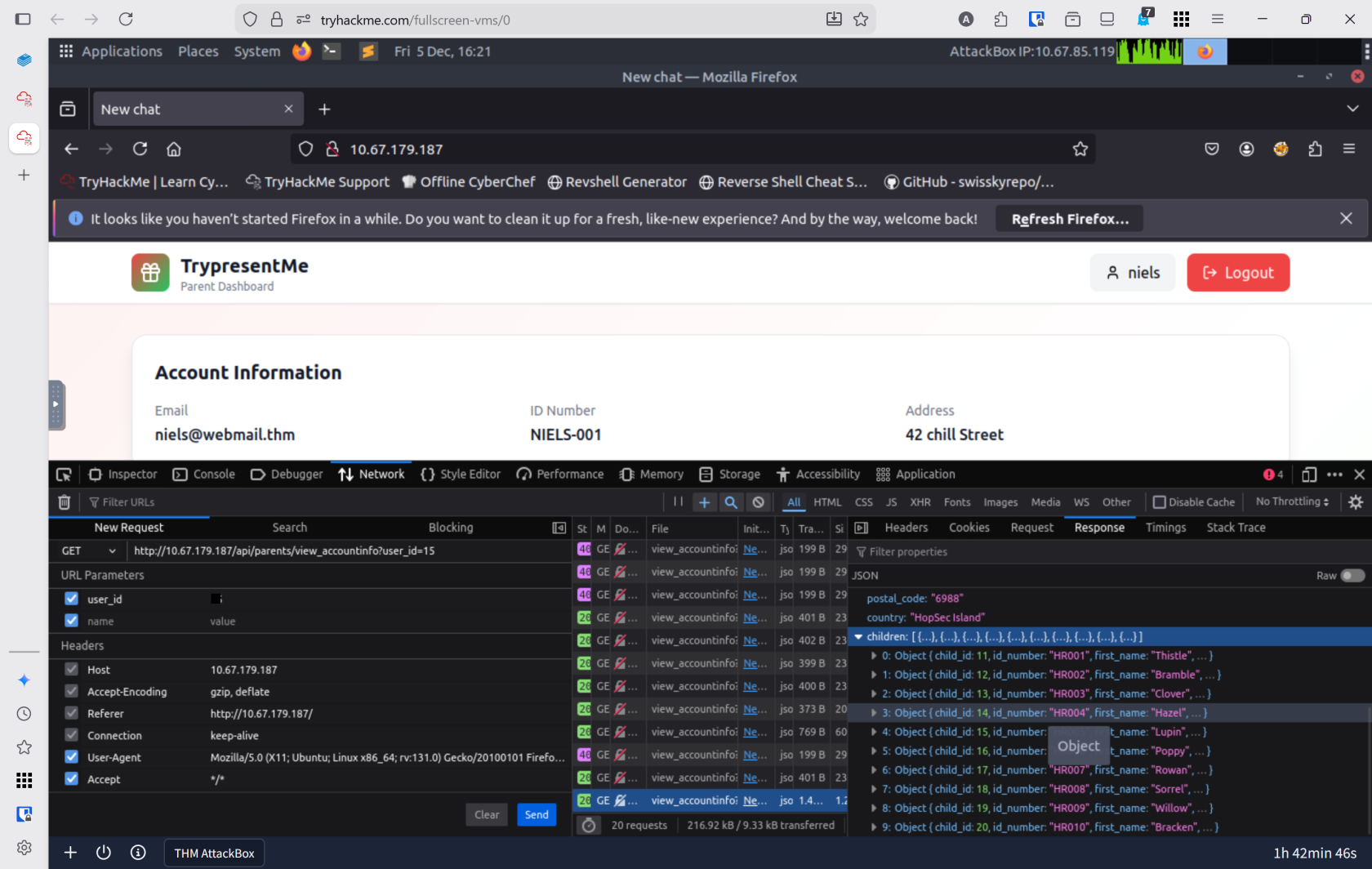This screenshot has width=1372, height=869.
Task: Expand child object 8 named Willow
Action: click(874, 809)
